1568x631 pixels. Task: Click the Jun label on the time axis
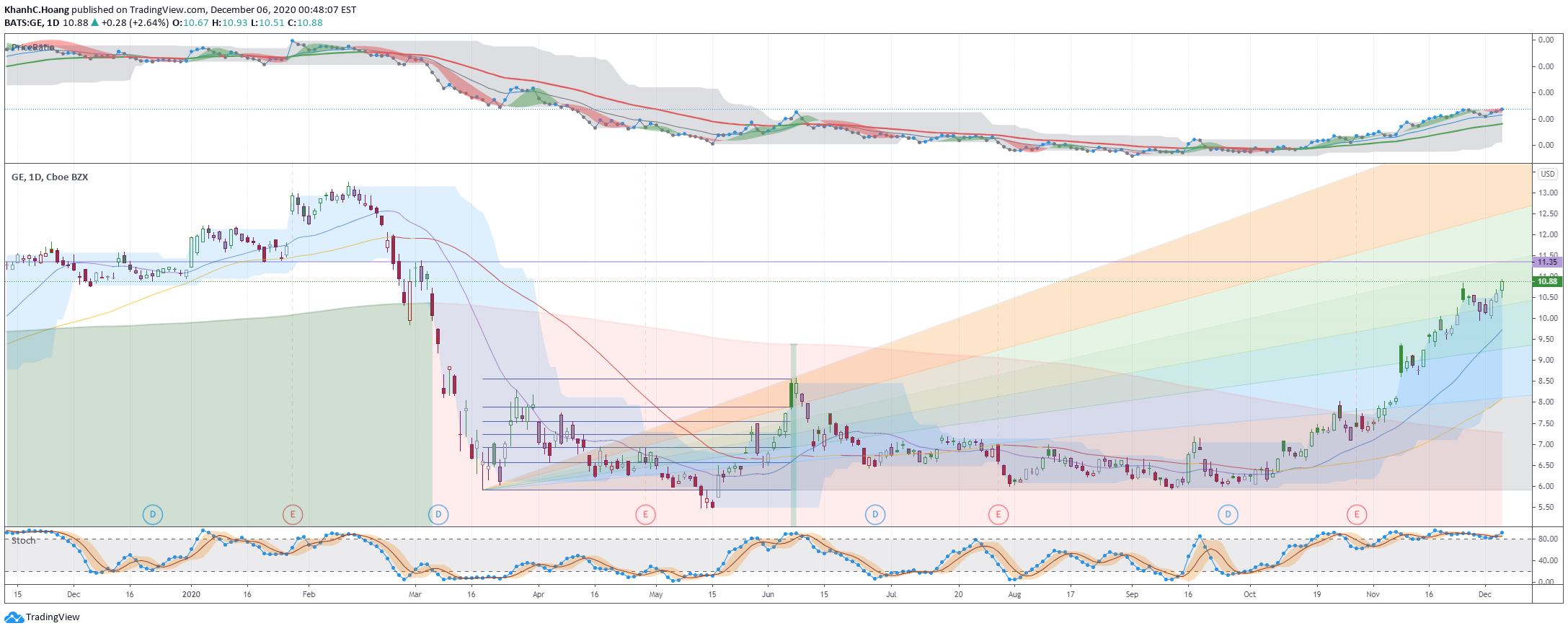(768, 595)
